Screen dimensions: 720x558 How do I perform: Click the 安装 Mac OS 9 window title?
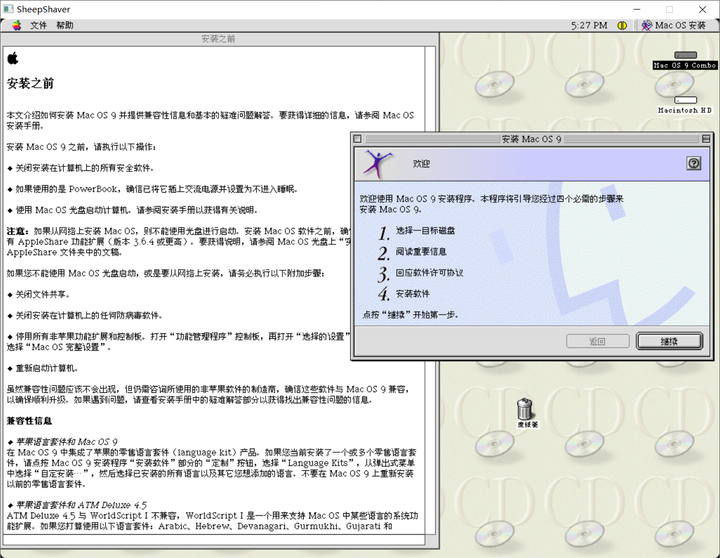(x=531, y=139)
